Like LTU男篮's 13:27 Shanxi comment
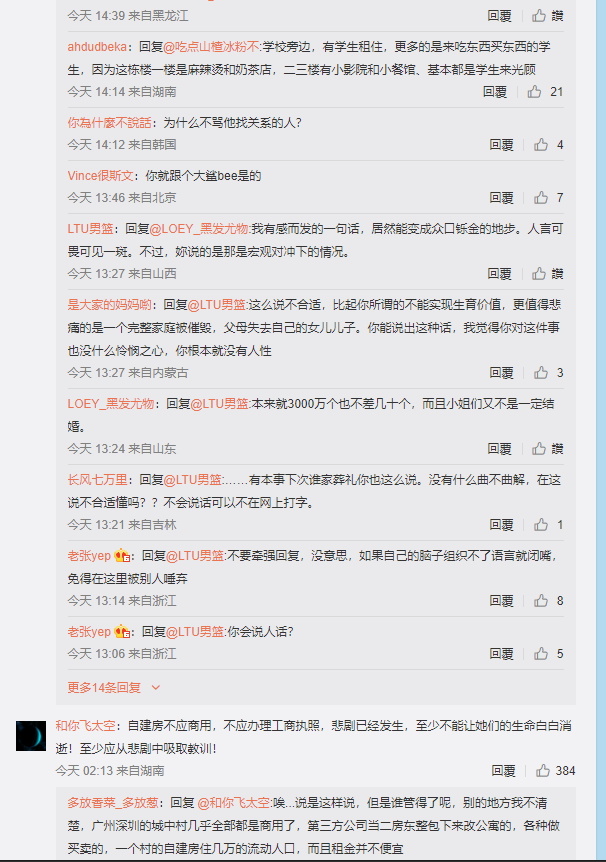Viewport: 606px width, 862px height. tap(539, 273)
